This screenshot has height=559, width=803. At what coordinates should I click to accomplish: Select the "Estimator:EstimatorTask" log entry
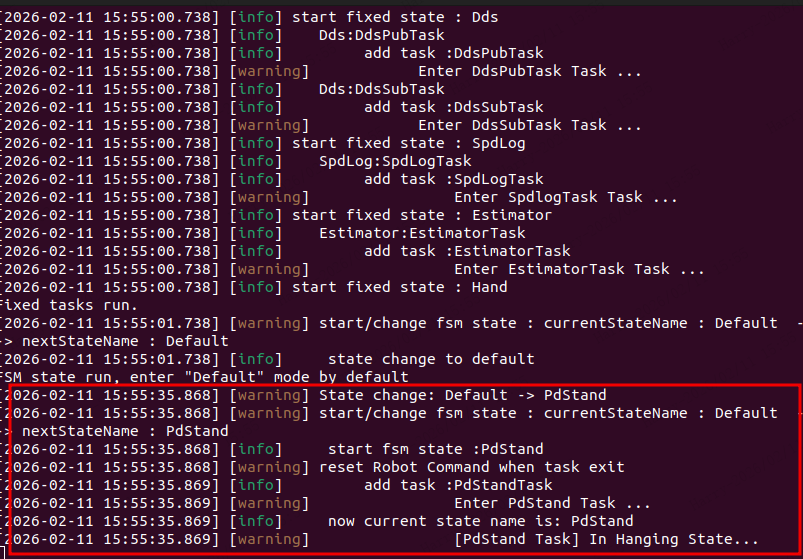pos(422,233)
